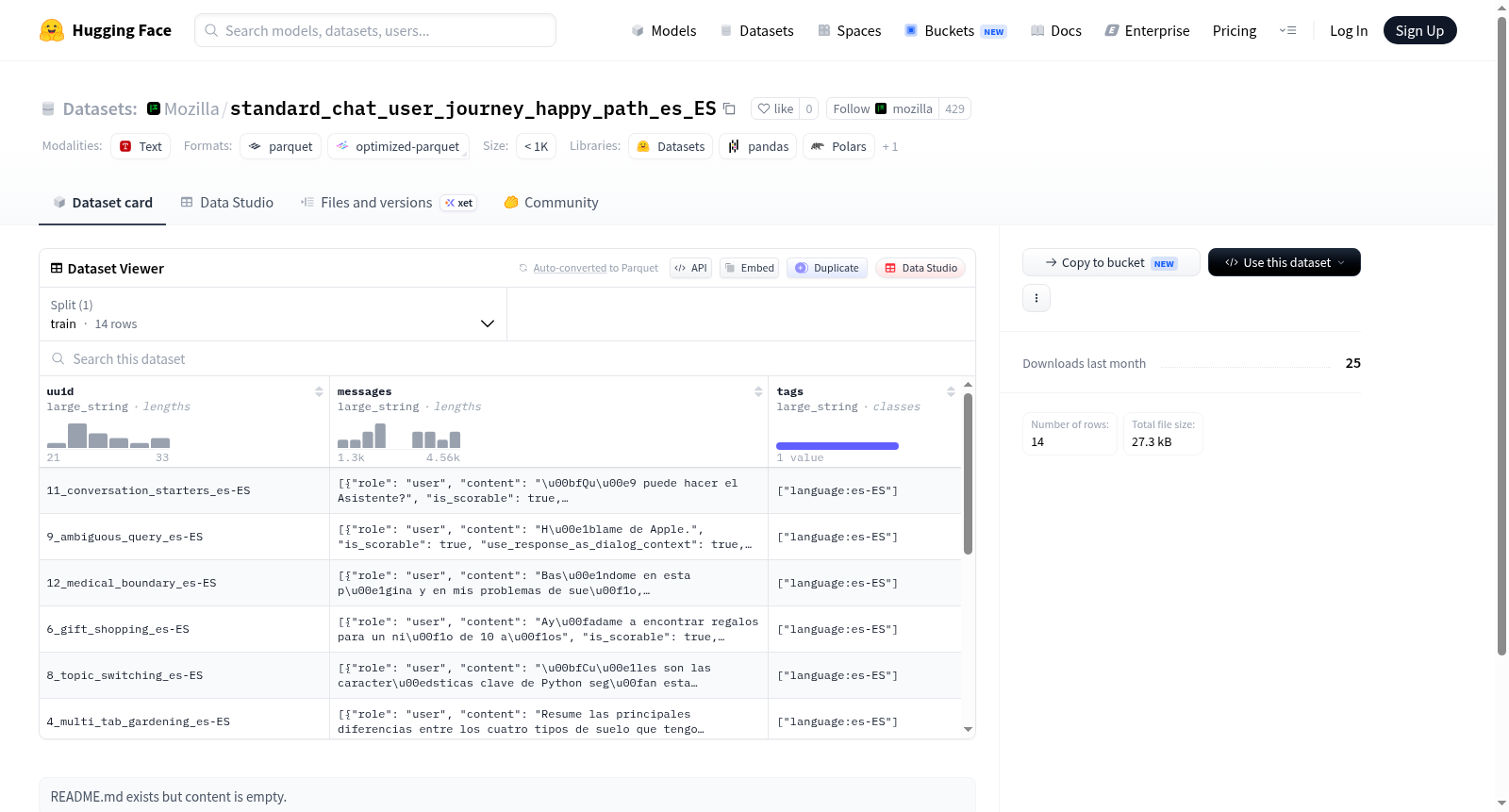Image resolution: width=1509 pixels, height=812 pixels.
Task: Click the messages lengths histogram
Action: click(x=399, y=436)
